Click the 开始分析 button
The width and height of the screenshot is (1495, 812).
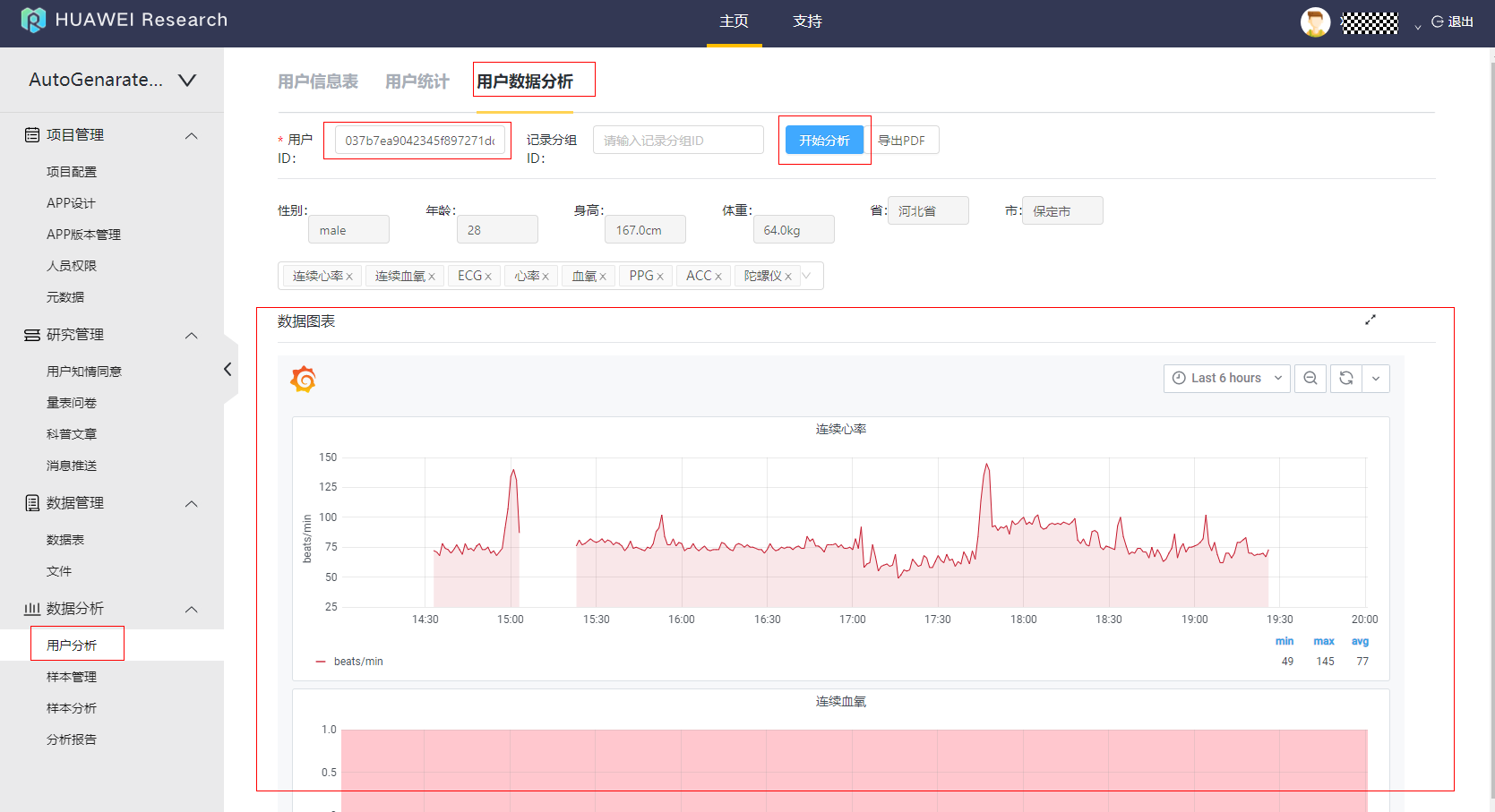coord(824,141)
